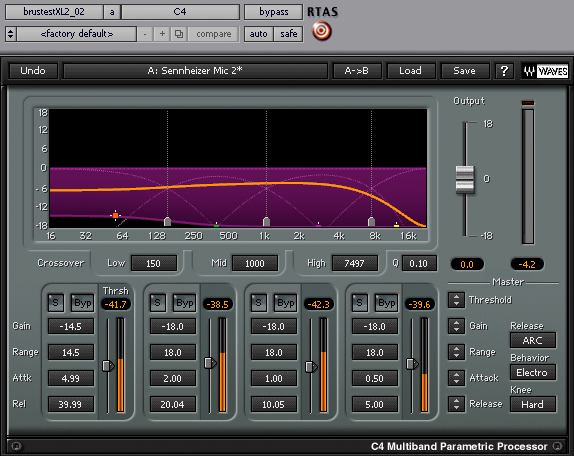Bypass the low band (-41.7 threshold)
The height and width of the screenshot is (456, 574).
83,303
